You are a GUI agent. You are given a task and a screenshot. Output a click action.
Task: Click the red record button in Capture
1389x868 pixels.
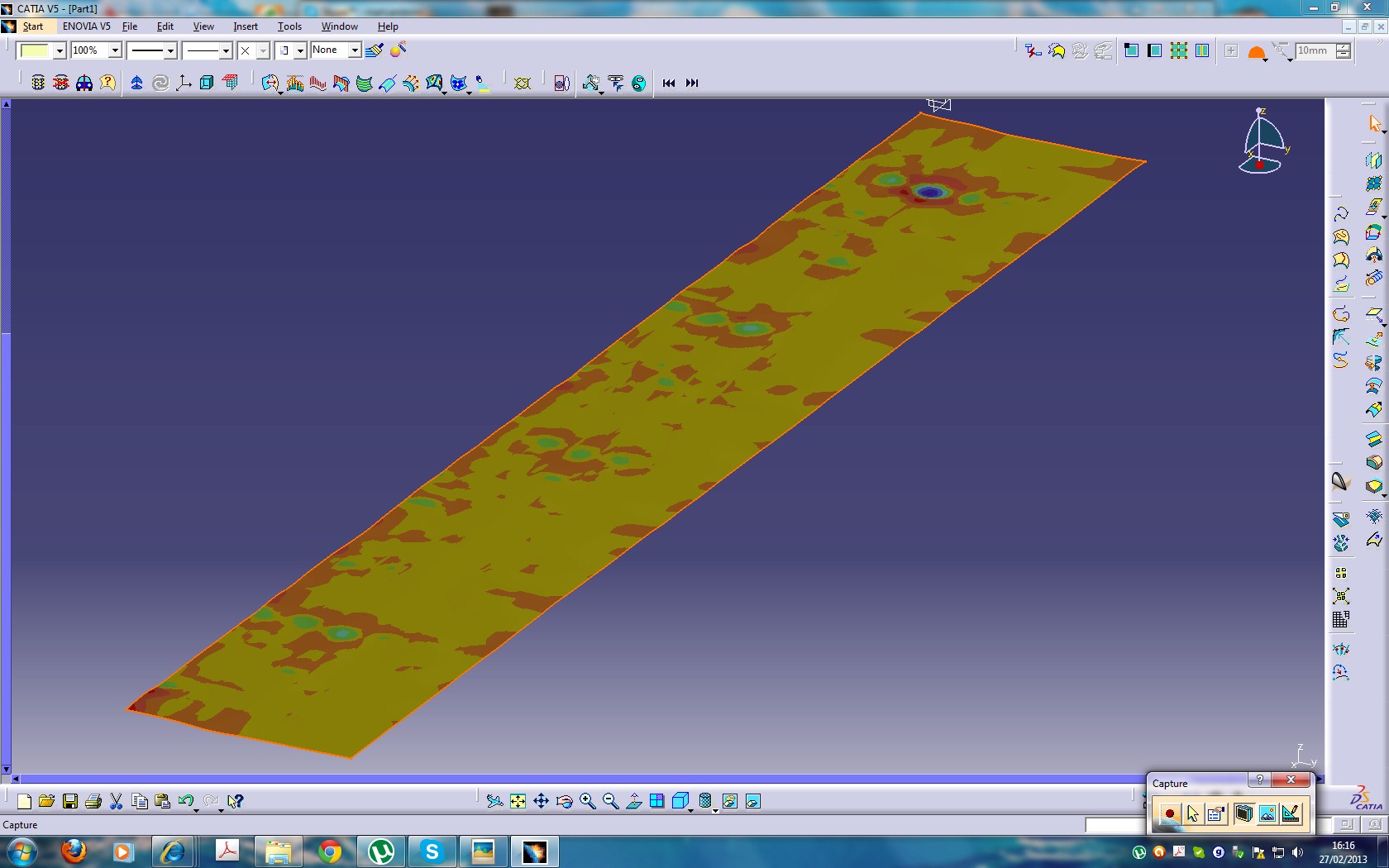[1169, 814]
